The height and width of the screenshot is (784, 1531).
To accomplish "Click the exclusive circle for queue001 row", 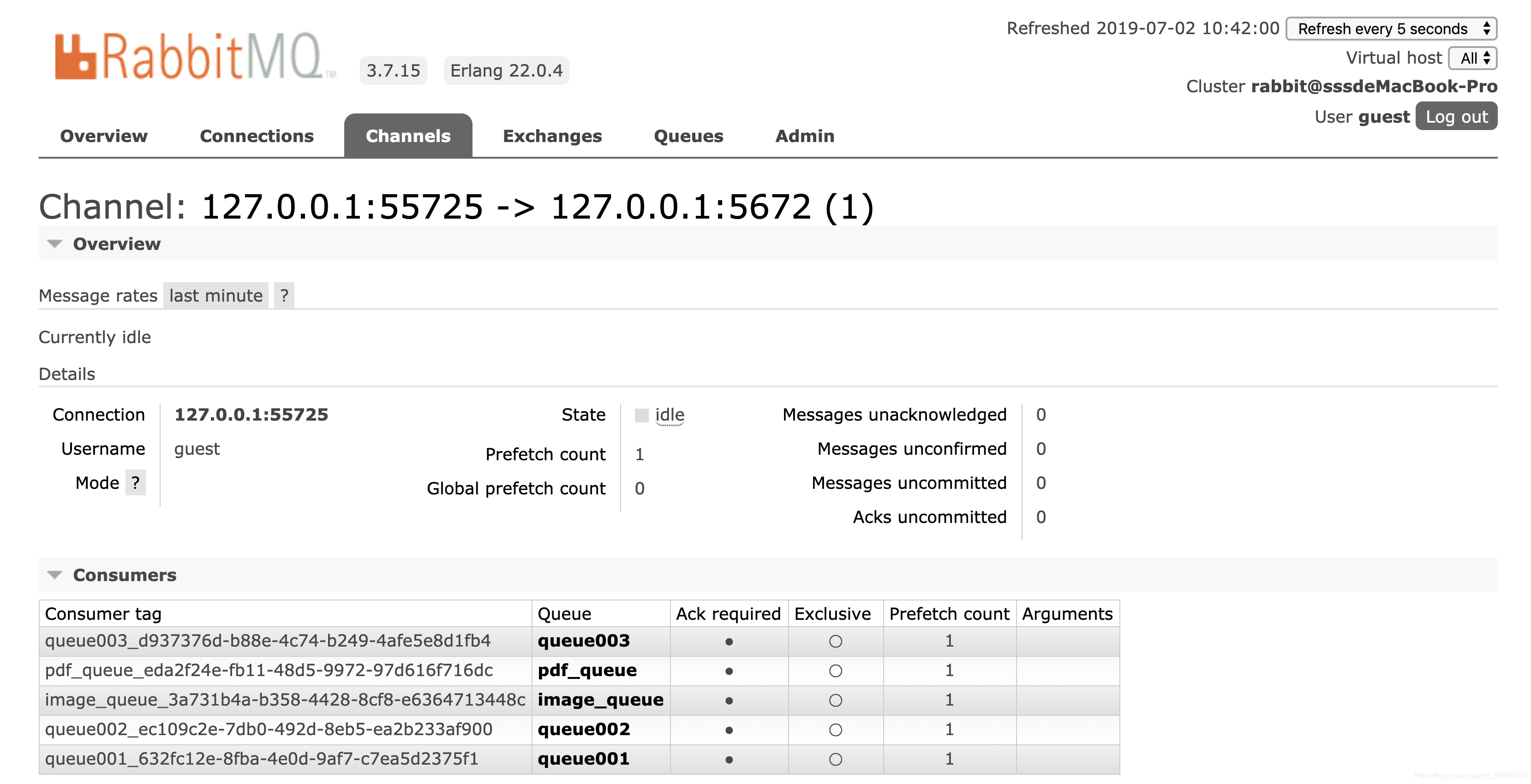I will click(835, 759).
